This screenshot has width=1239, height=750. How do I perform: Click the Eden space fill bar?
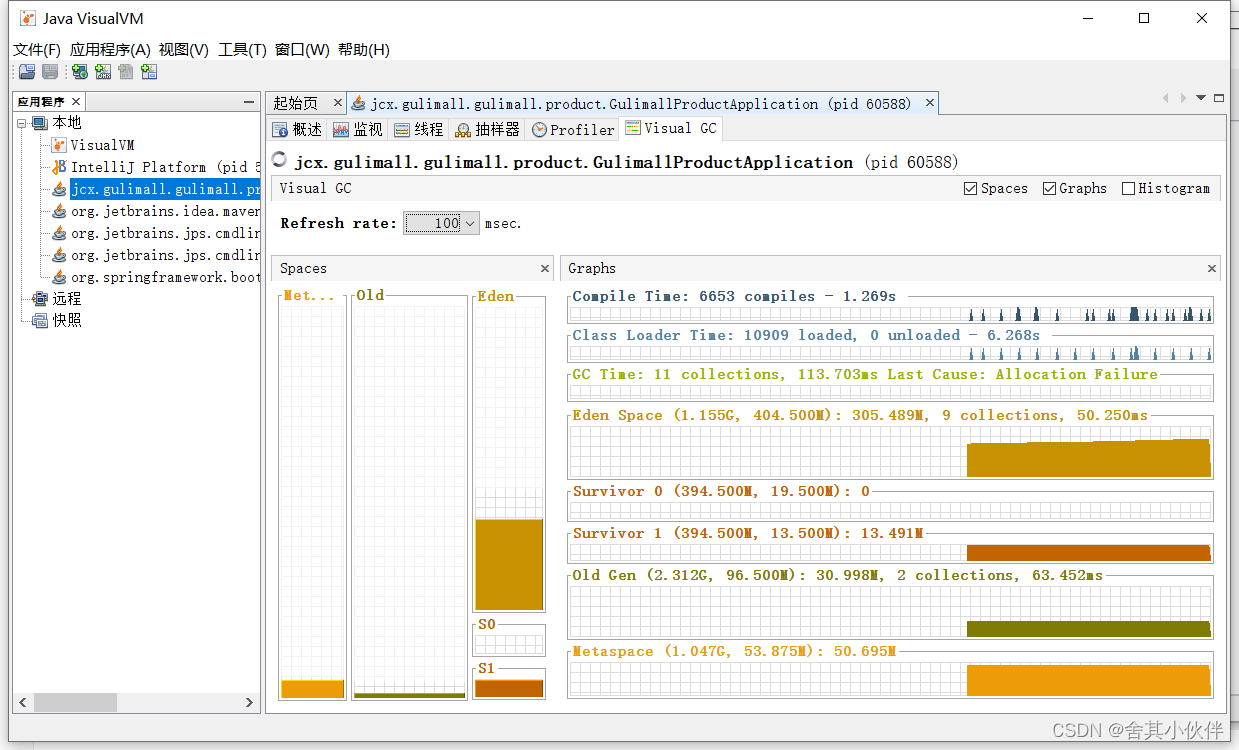tap(509, 564)
